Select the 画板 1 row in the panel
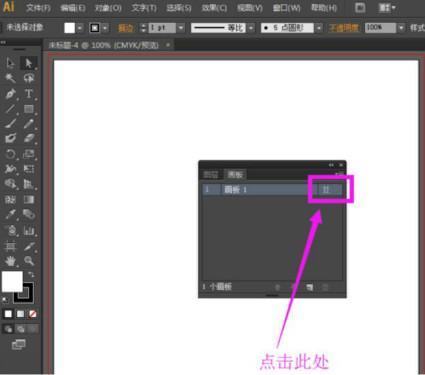This screenshot has height=375, width=425. [272, 190]
